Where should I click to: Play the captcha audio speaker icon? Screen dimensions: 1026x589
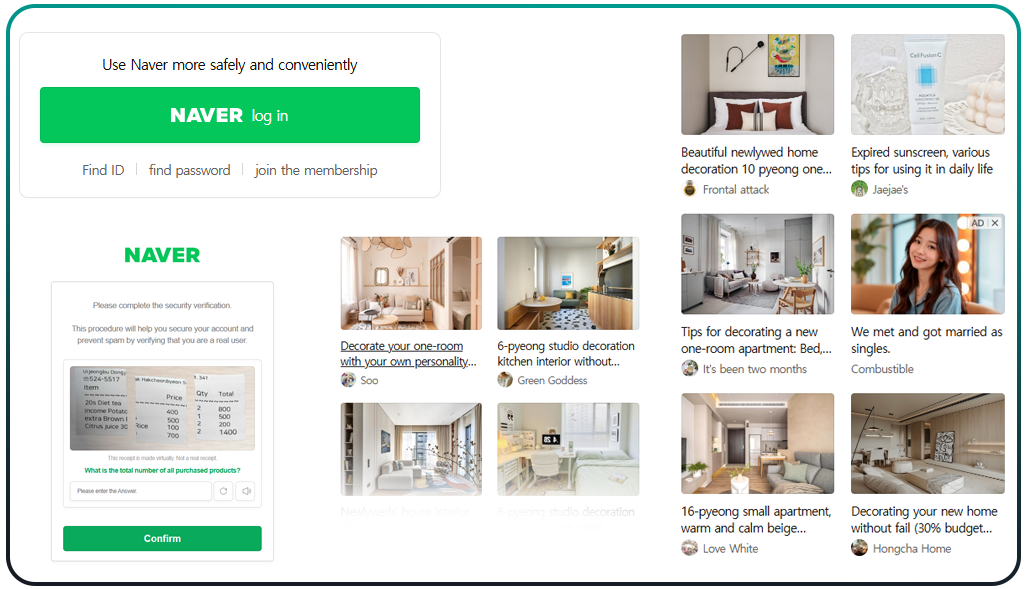click(246, 491)
